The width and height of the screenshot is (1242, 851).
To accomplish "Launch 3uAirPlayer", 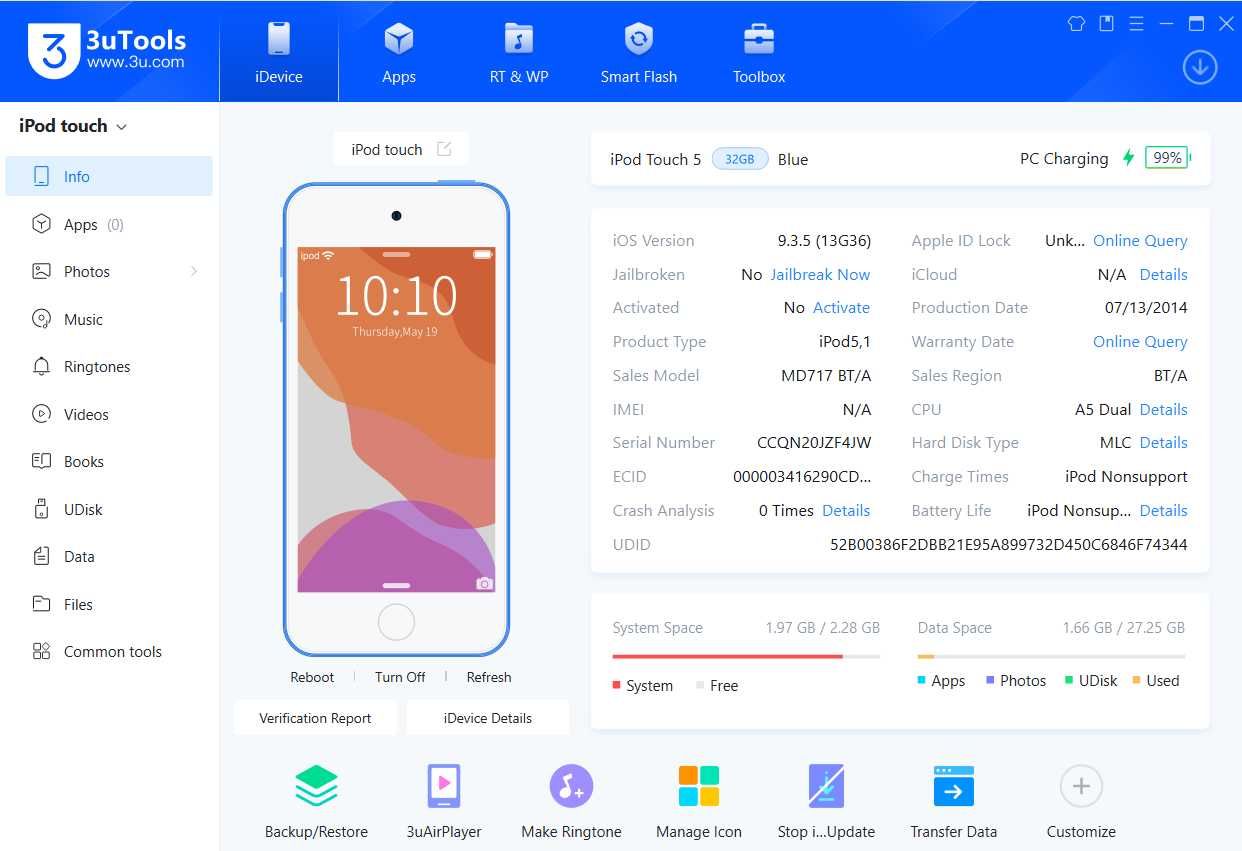I will (x=444, y=800).
